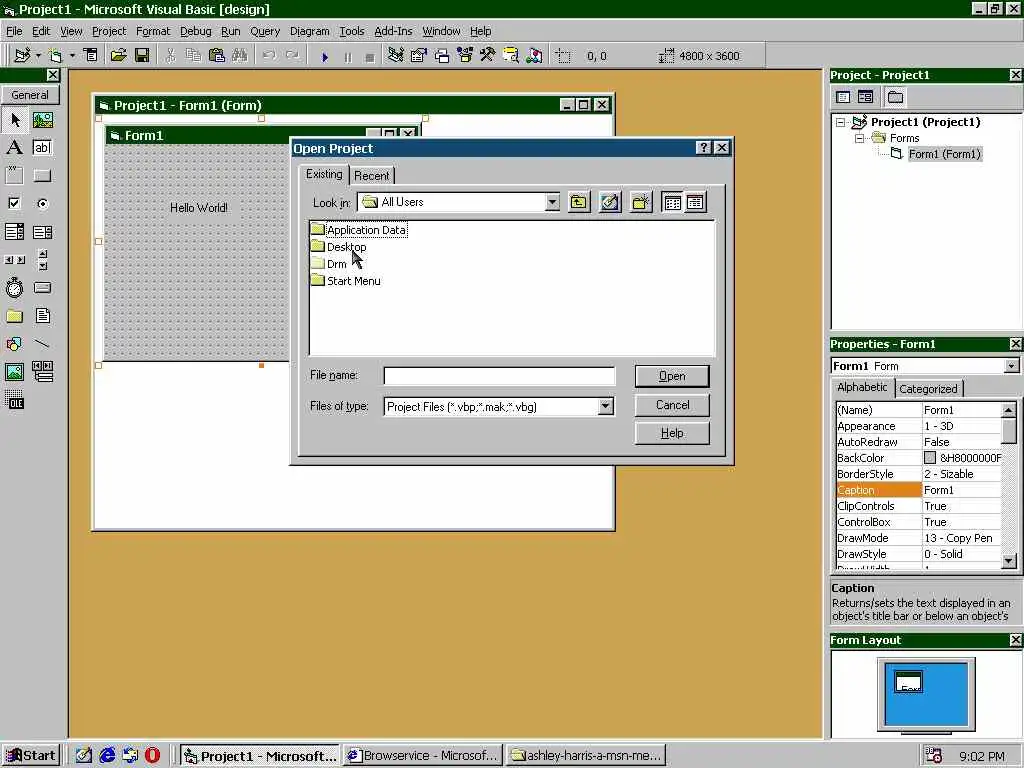This screenshot has width=1024, height=768.
Task: Select the ComboBox control tool
Action: (x=14, y=232)
